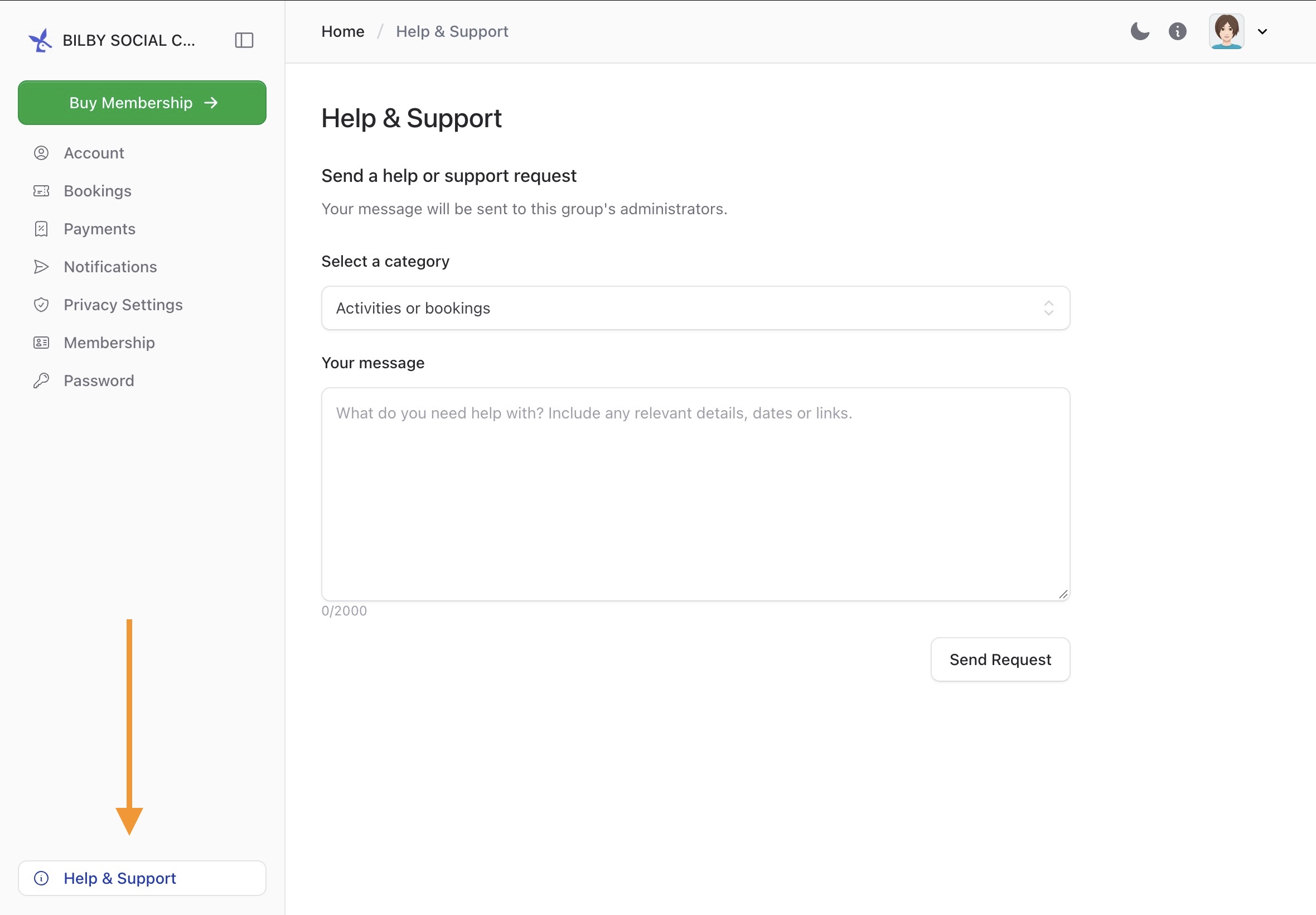The height and width of the screenshot is (915, 1316).
Task: Click the BILBY SOCIAL C... group name
Action: tap(129, 40)
